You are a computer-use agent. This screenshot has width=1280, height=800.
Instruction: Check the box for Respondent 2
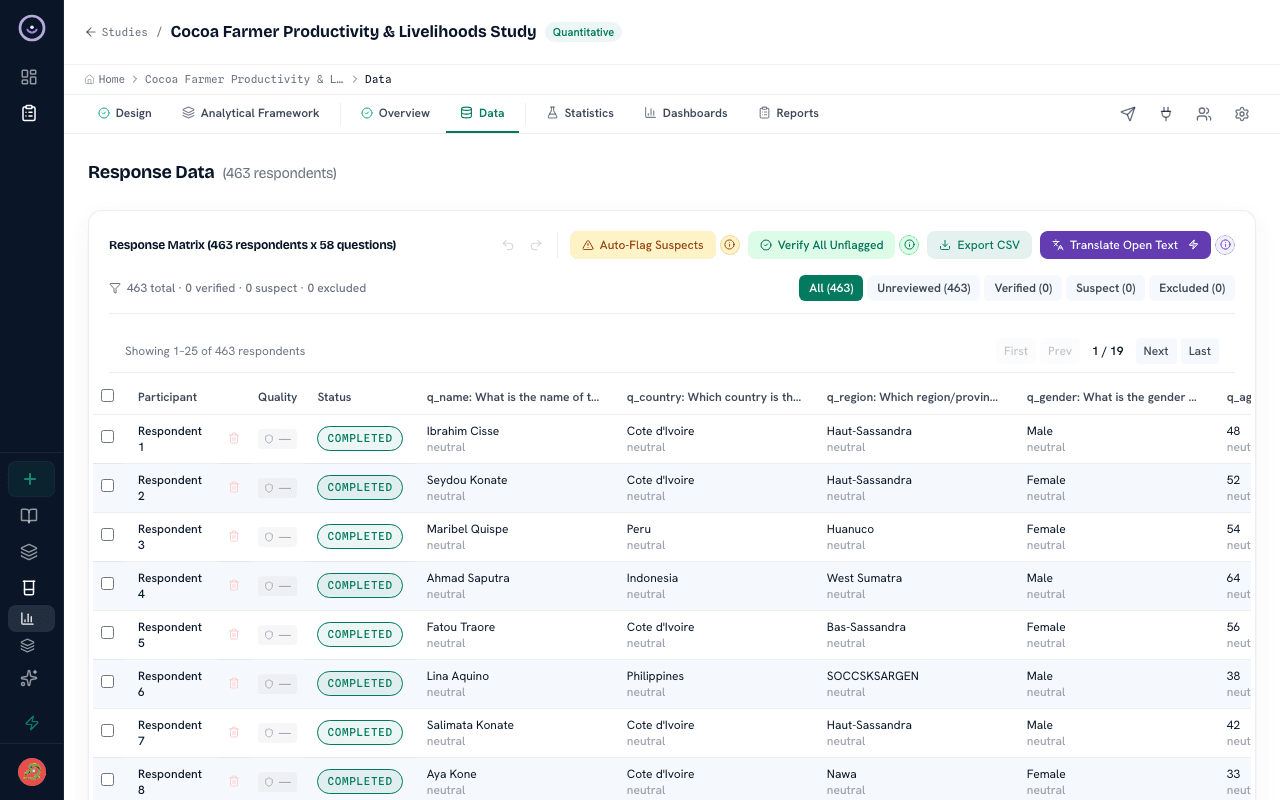click(x=108, y=486)
